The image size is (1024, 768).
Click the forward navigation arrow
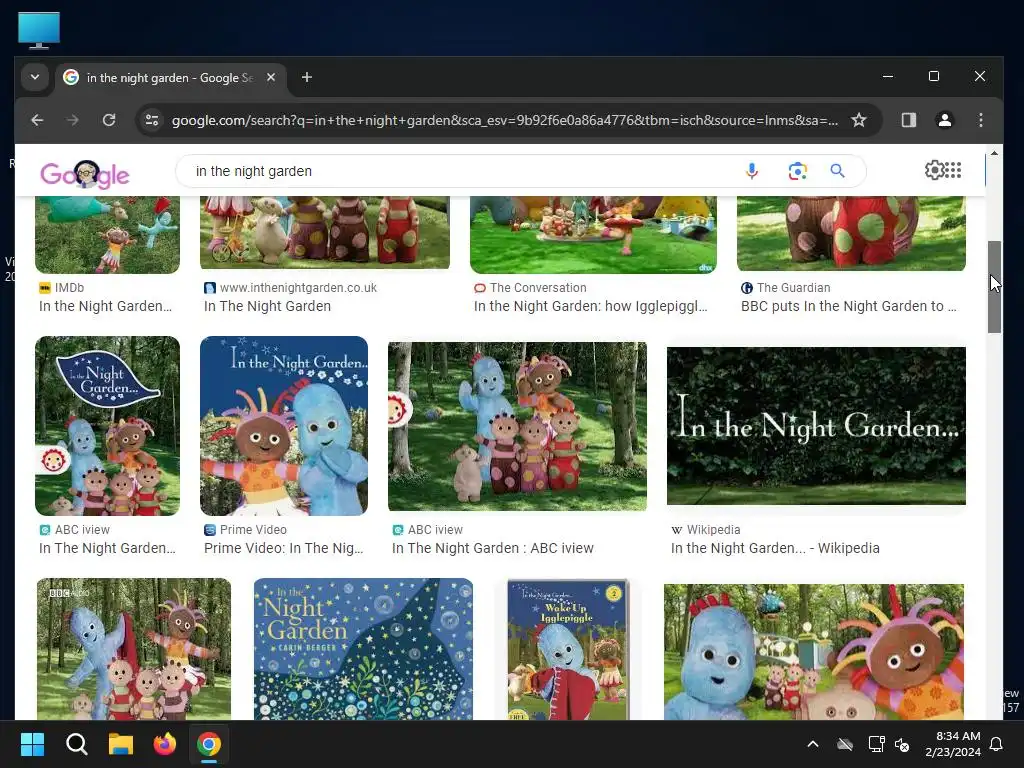coord(72,120)
